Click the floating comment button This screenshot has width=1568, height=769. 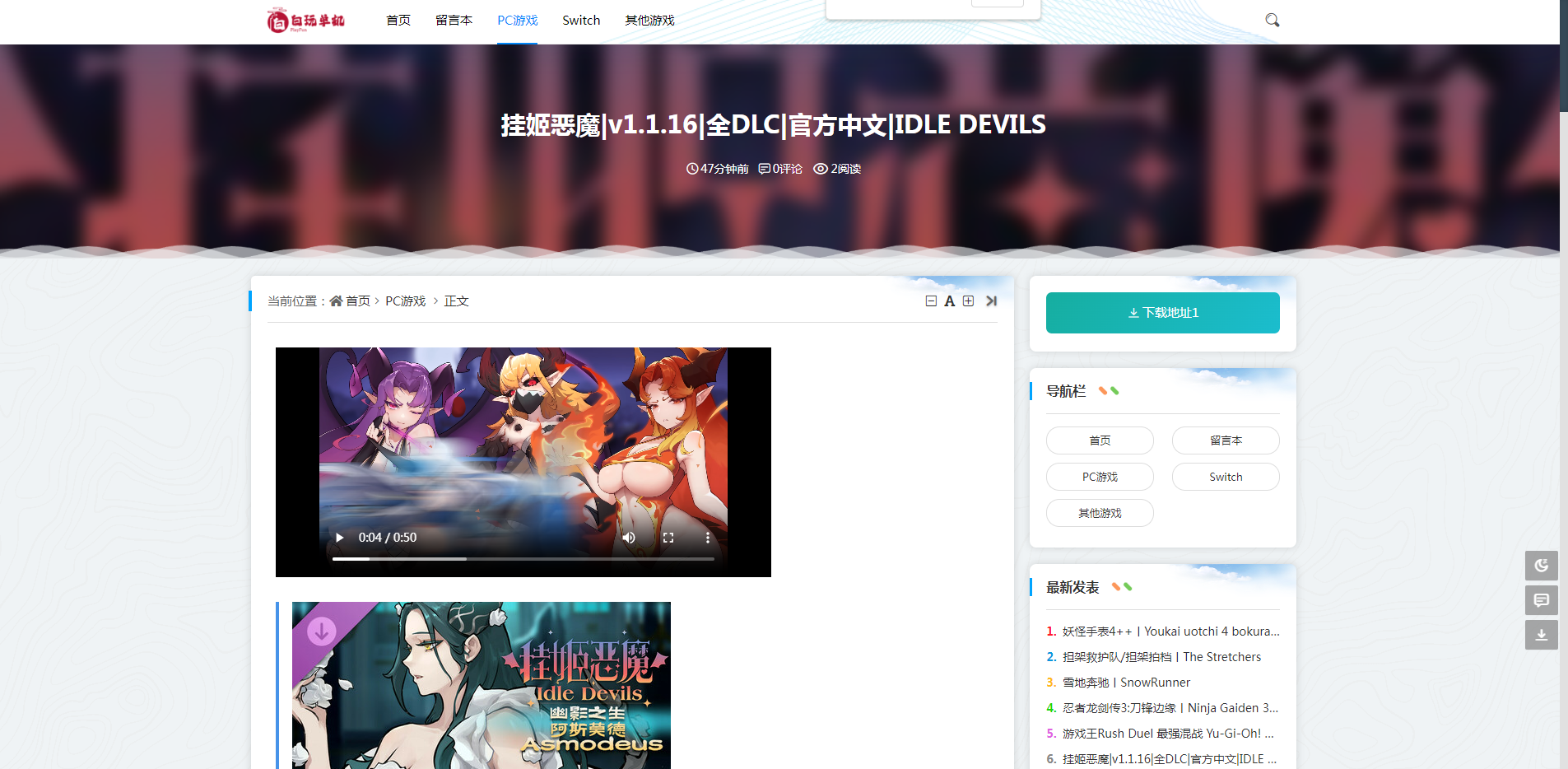pyautogui.click(x=1542, y=600)
